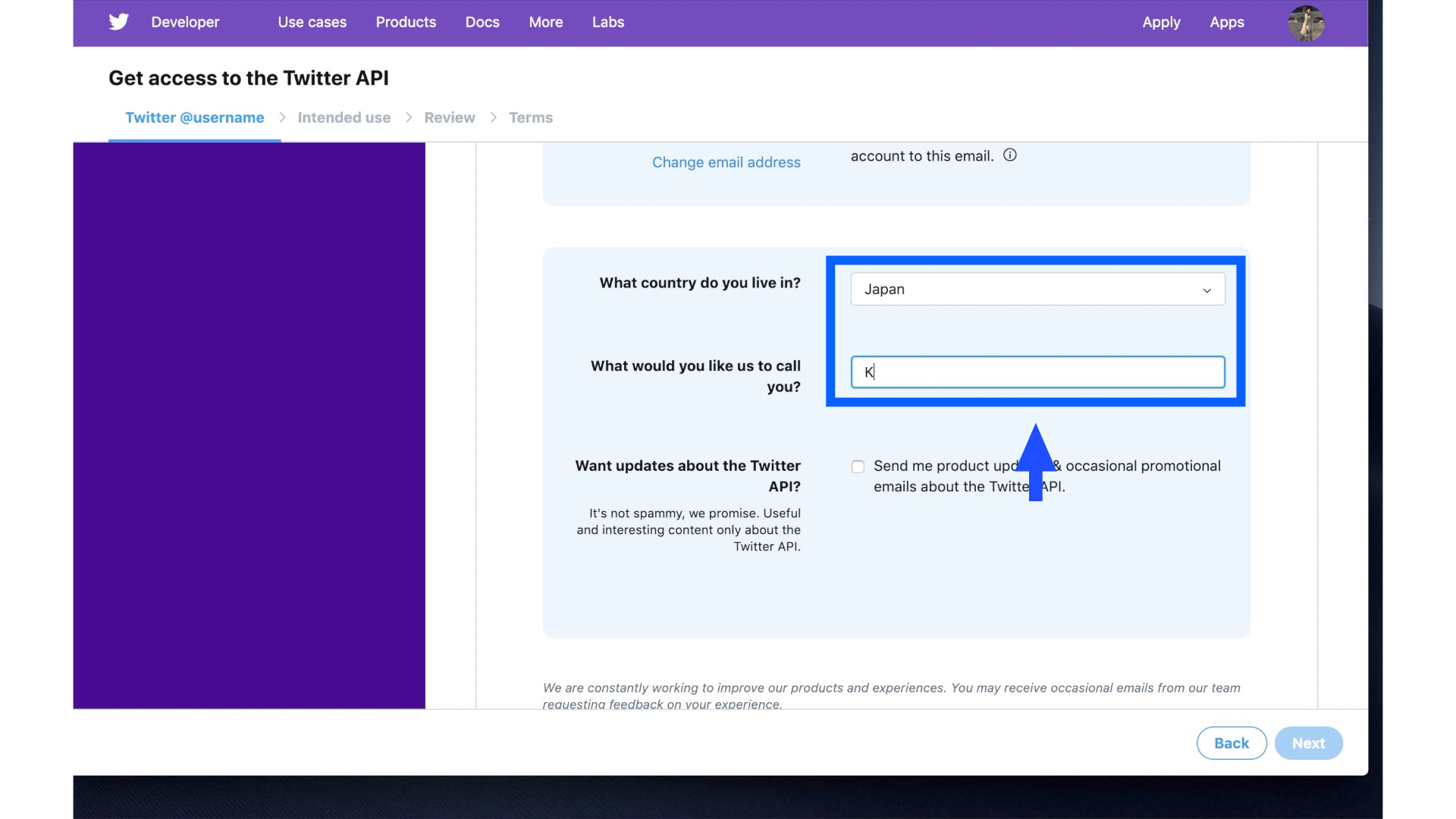Click "It's not spammy, we promise" note

(689, 530)
